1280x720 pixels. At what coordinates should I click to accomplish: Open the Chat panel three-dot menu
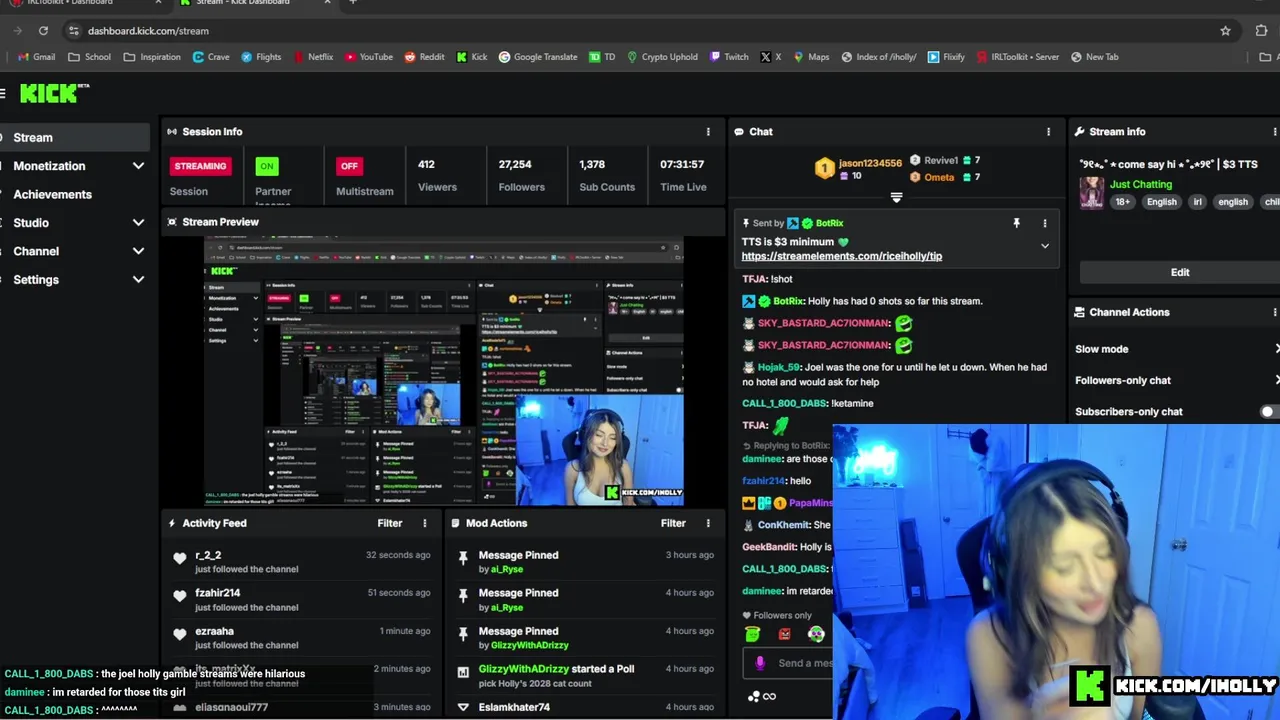tap(1048, 132)
